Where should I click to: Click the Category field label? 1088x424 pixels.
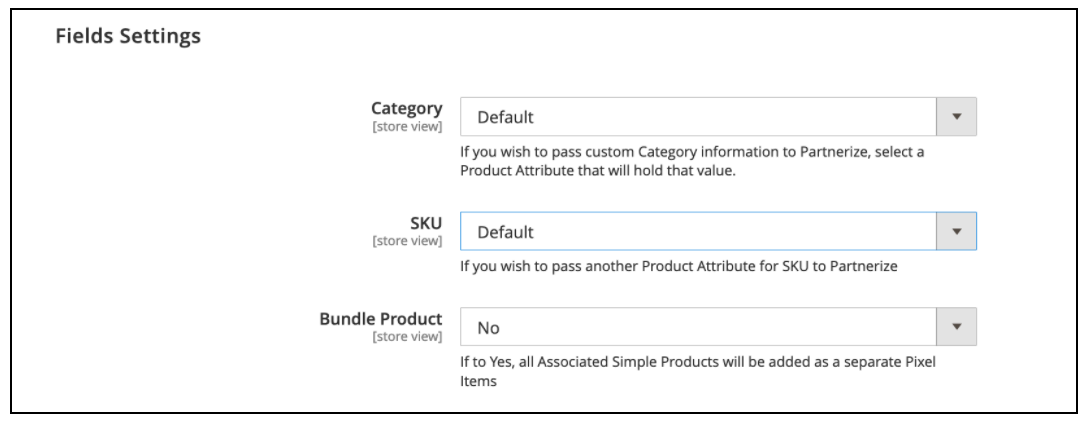[x=407, y=108]
